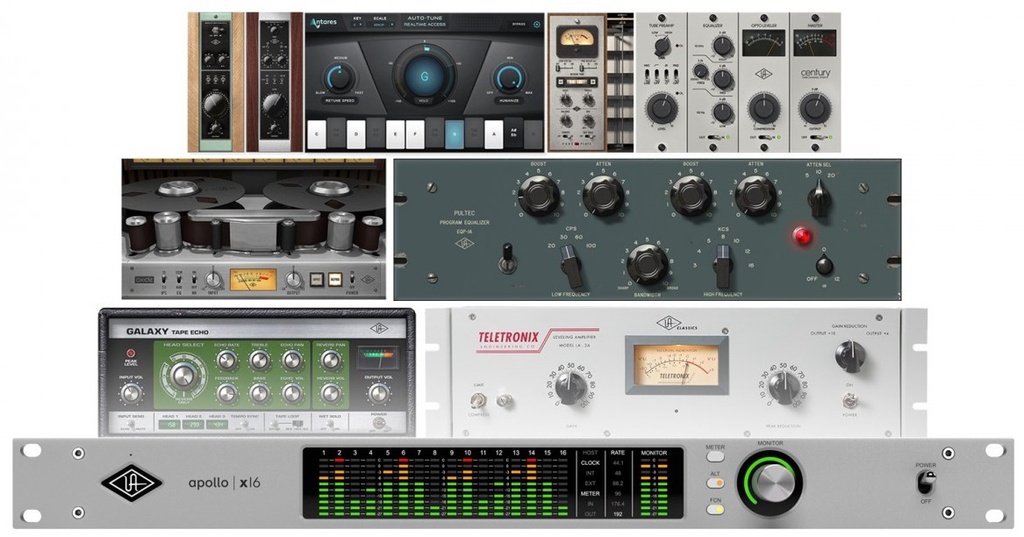1024x537 pixels.
Task: Click the Pultec Bandwidth knob
Action: point(647,264)
